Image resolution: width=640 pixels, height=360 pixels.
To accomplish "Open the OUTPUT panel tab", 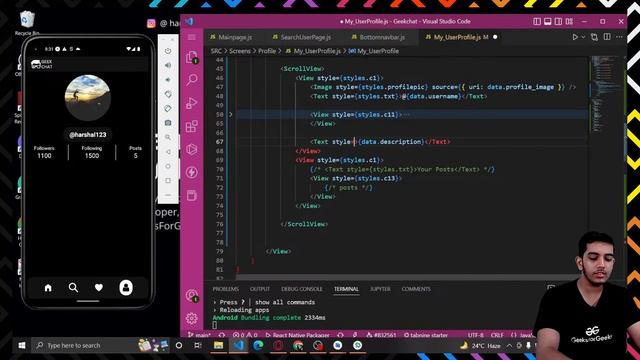I will [x=260, y=289].
